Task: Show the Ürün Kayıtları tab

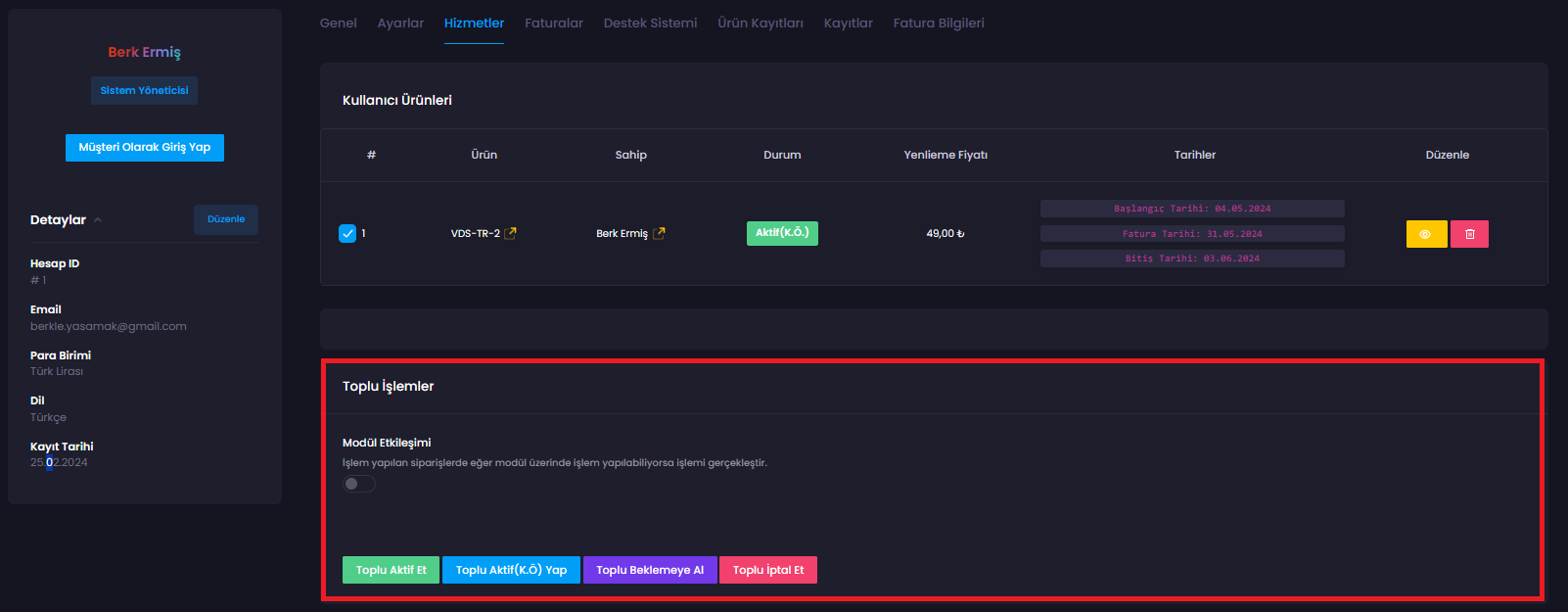Action: pyautogui.click(x=761, y=24)
